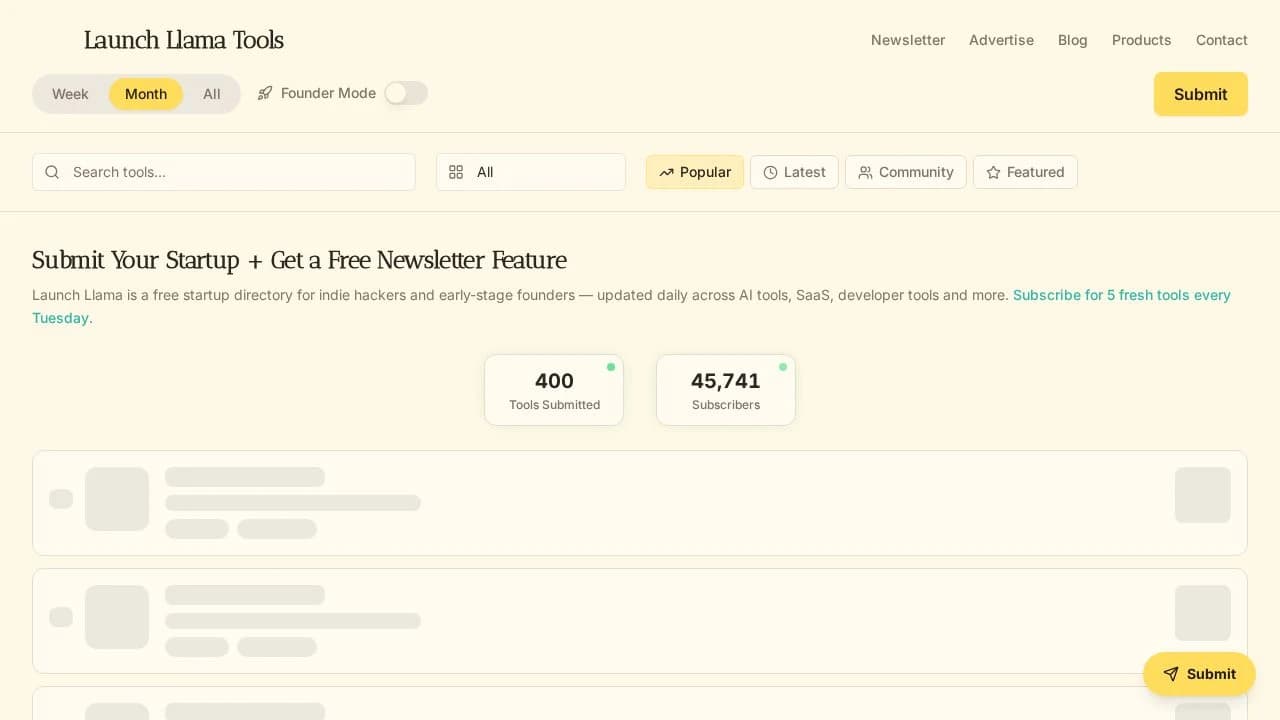Click the 45,741 Subscribers stat card
Viewport: 1280px width, 720px height.
tap(726, 390)
